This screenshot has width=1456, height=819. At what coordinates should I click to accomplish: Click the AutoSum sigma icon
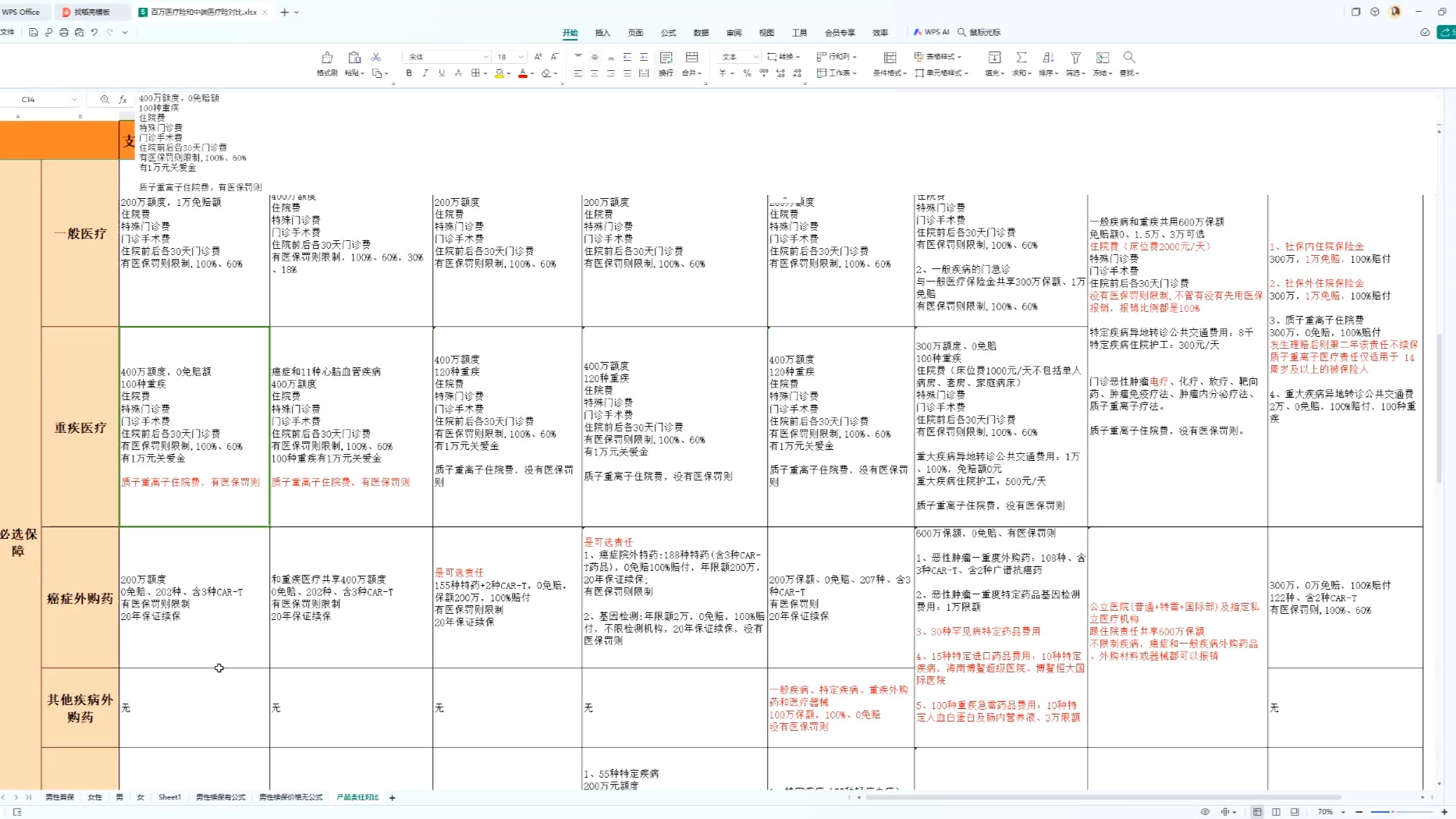(x=1021, y=58)
